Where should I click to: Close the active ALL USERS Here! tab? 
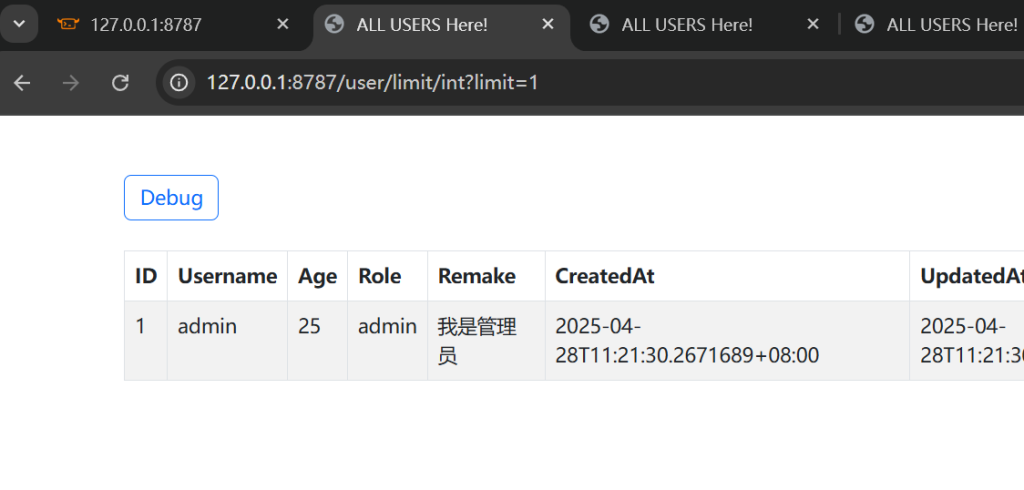547,25
